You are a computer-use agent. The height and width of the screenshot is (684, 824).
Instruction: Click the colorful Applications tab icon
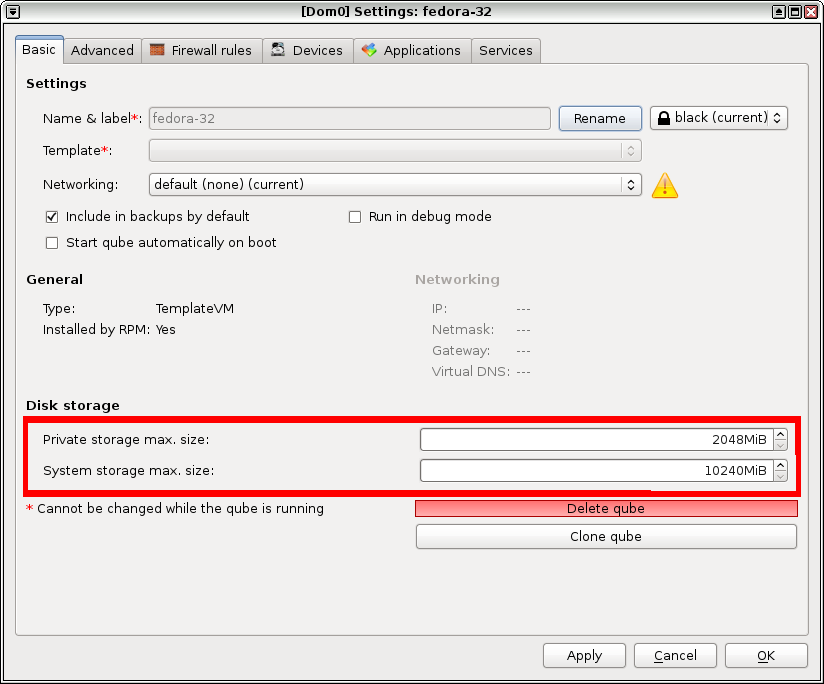click(367, 49)
